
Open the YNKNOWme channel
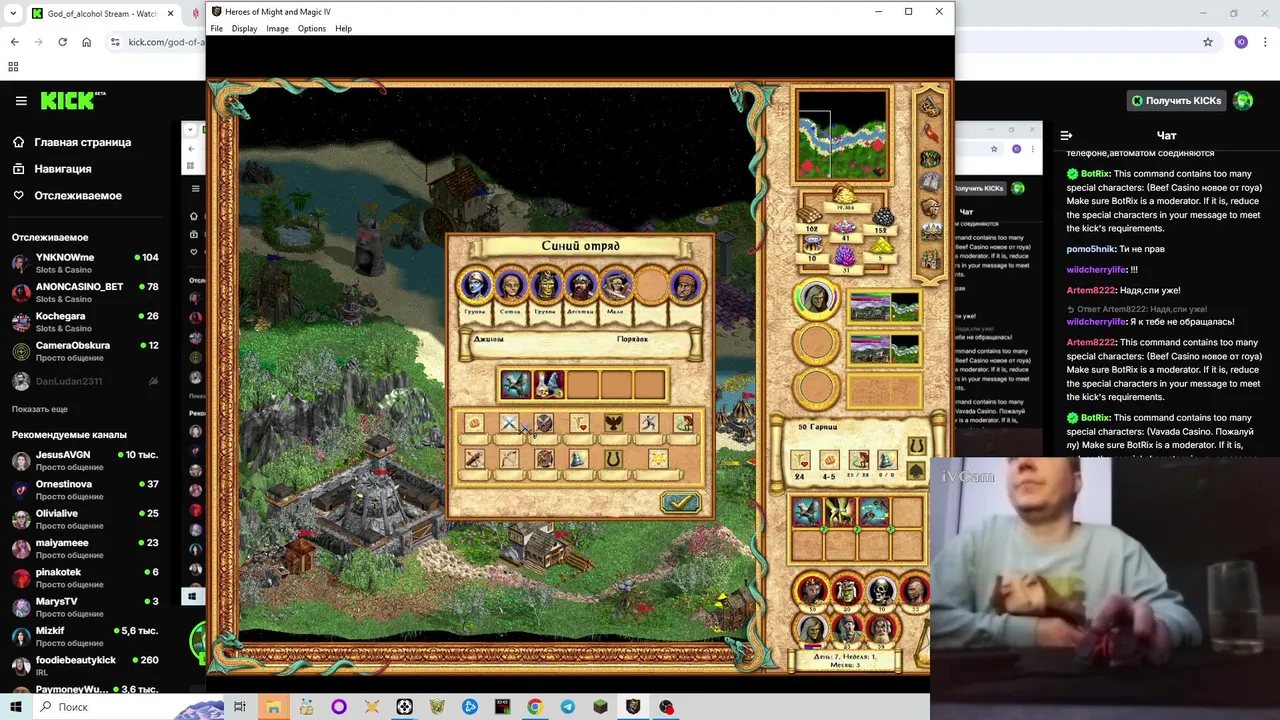tap(85, 263)
